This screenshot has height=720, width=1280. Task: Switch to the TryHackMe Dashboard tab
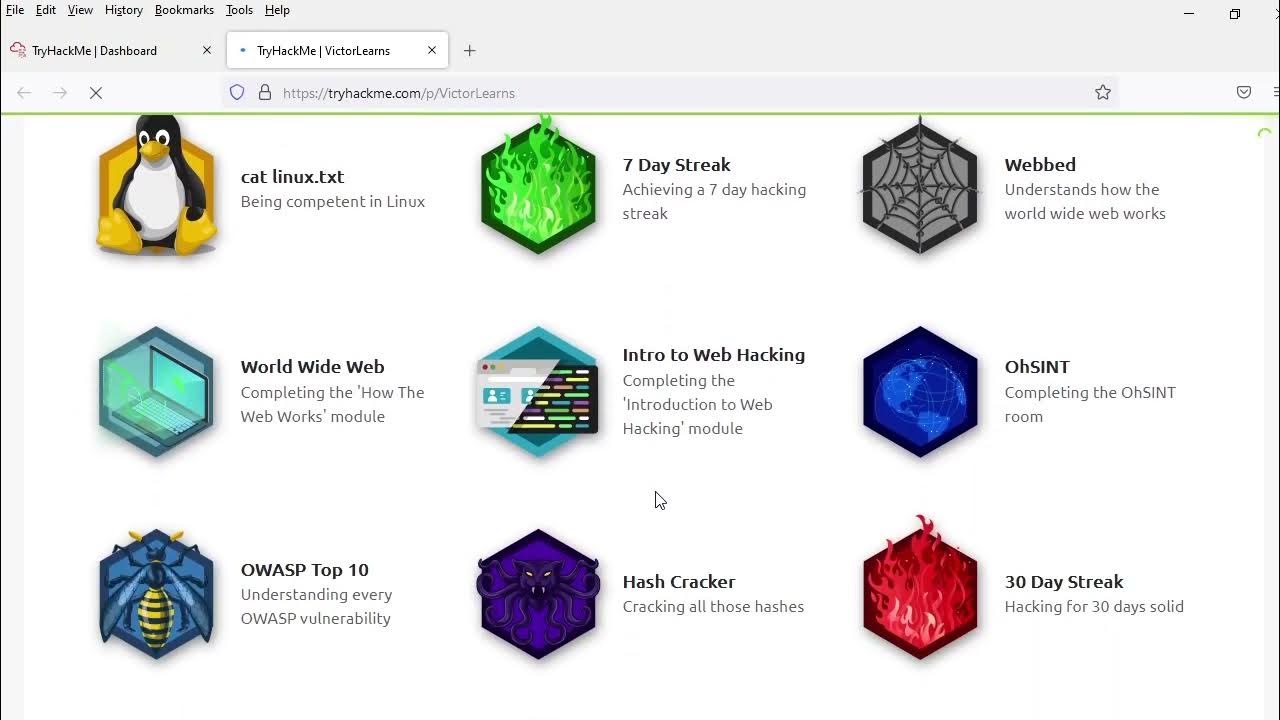111,50
